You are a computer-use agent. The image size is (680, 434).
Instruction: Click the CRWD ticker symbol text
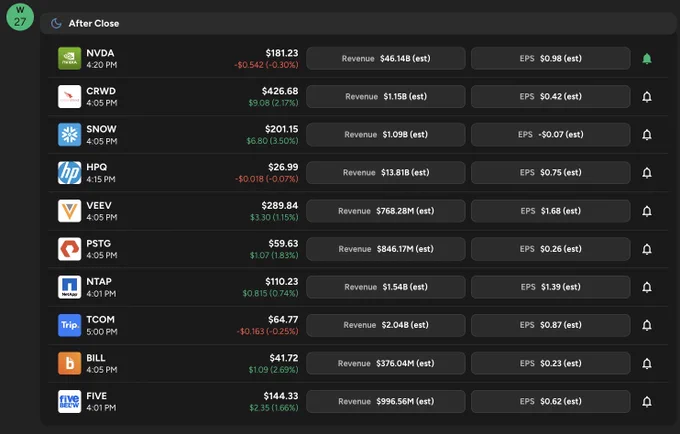click(x=101, y=91)
